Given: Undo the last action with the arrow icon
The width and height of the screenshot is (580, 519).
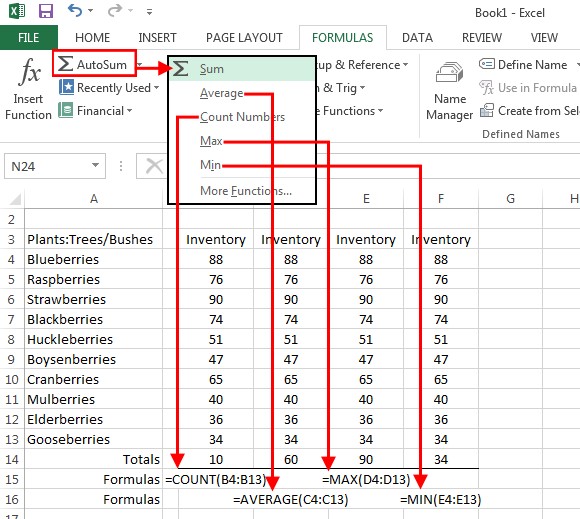Looking at the screenshot, I should 75,10.
